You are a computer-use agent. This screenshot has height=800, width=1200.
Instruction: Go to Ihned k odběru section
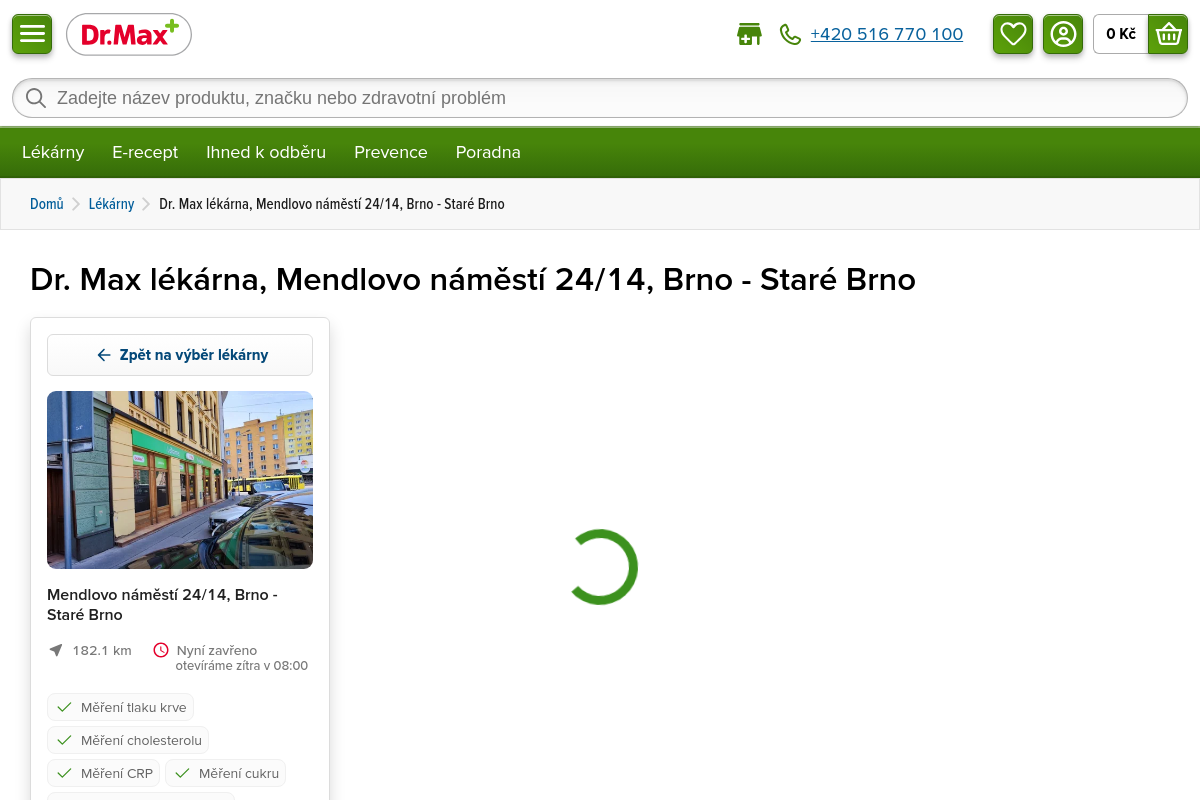(x=266, y=152)
